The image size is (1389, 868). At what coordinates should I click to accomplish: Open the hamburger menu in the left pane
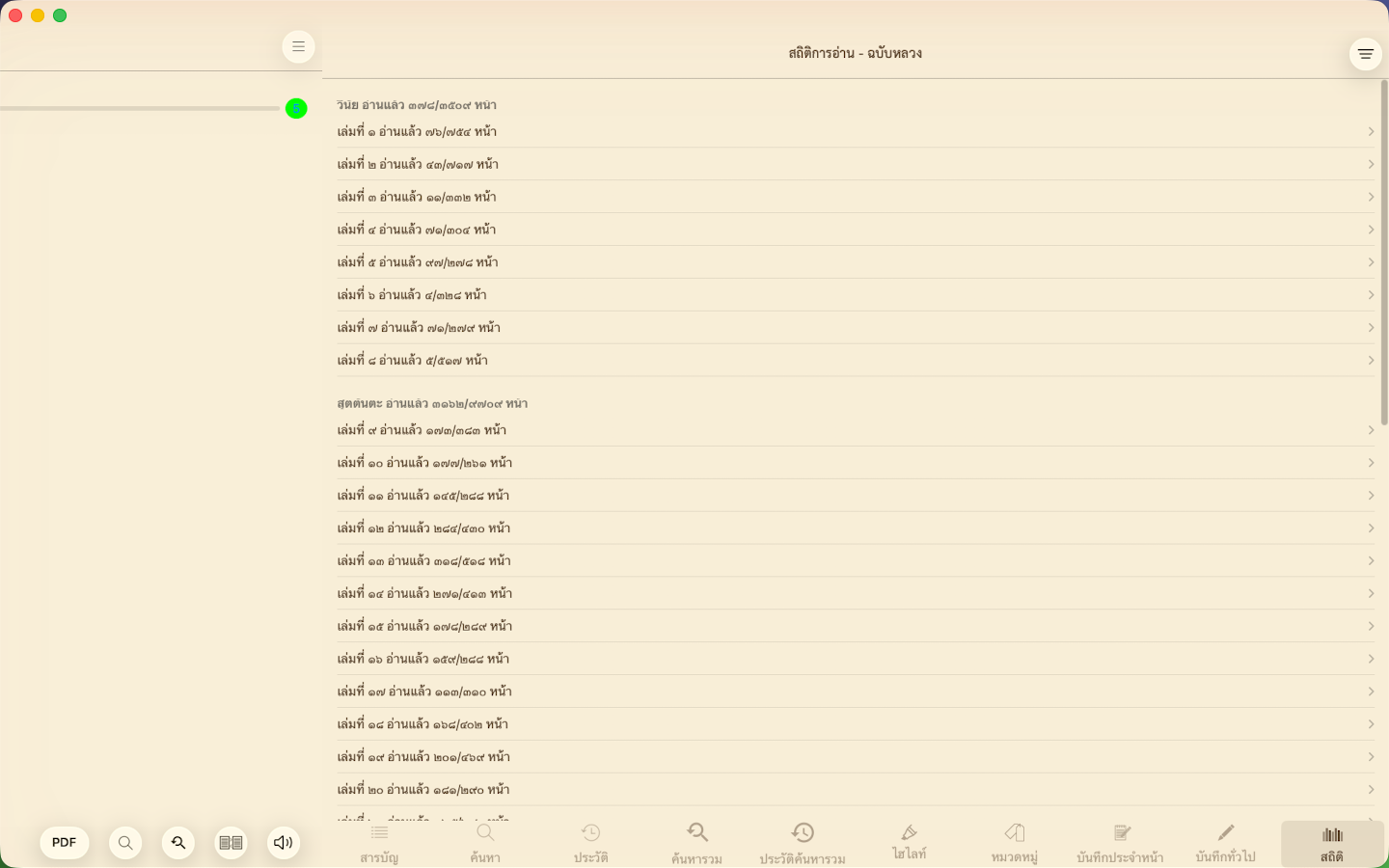[298, 46]
